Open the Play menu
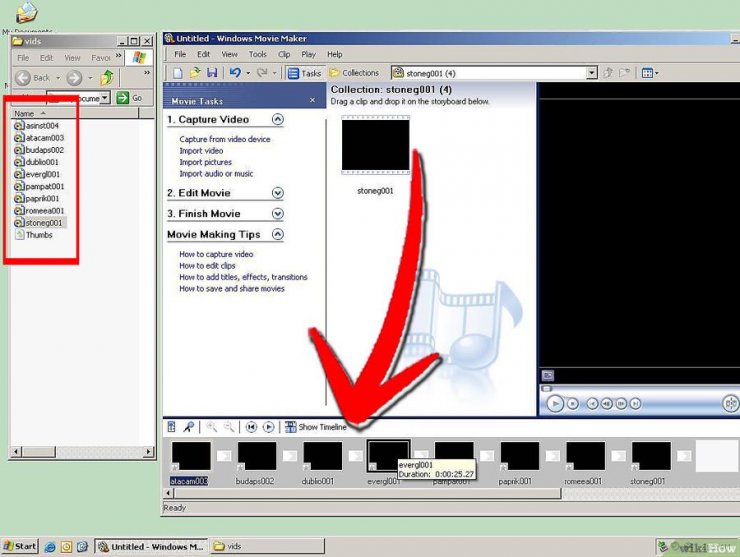Viewport: 740px width, 557px height. [x=309, y=54]
